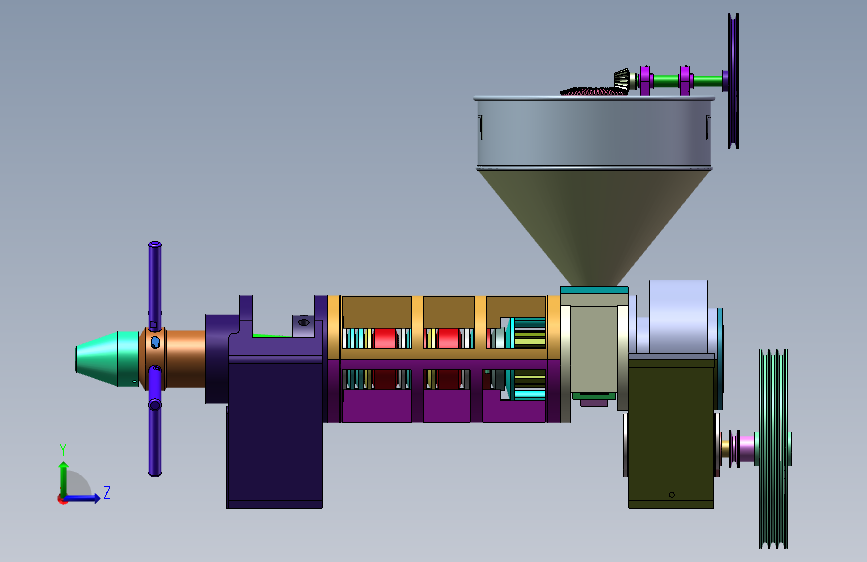The width and height of the screenshot is (867, 562).
Task: Select the gray cylindrical hopper bin
Action: [594, 133]
